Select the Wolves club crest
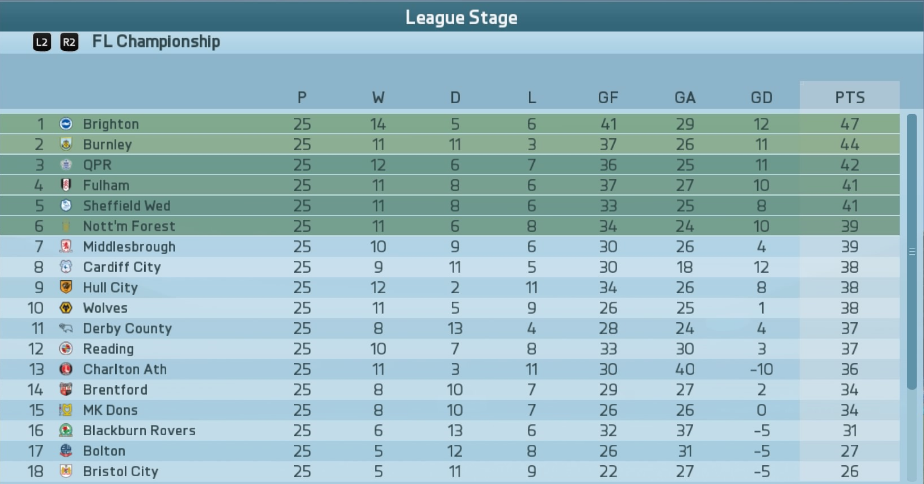924x484 pixels. pyautogui.click(x=66, y=308)
